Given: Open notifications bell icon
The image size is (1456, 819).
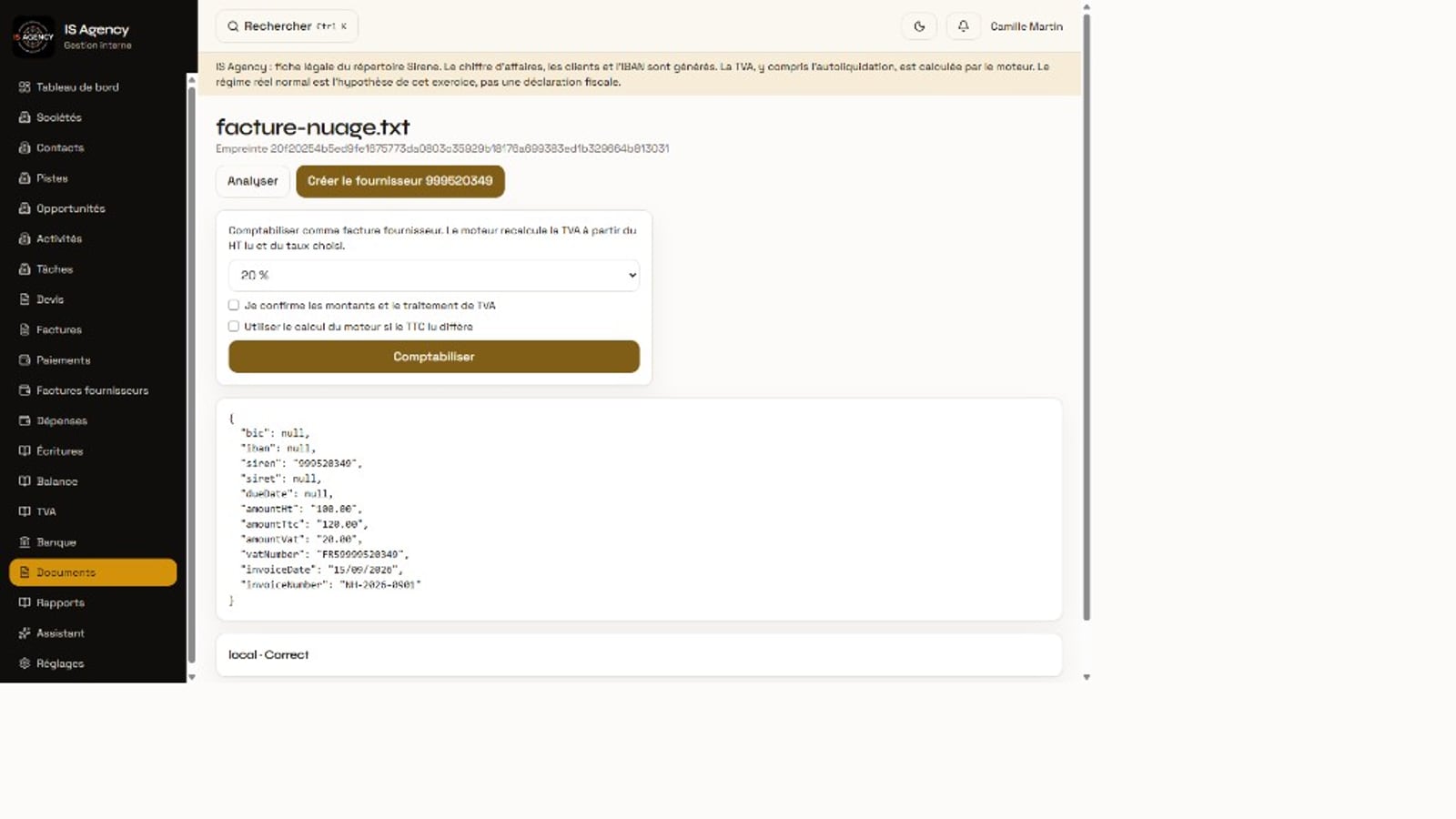Looking at the screenshot, I should click(963, 26).
